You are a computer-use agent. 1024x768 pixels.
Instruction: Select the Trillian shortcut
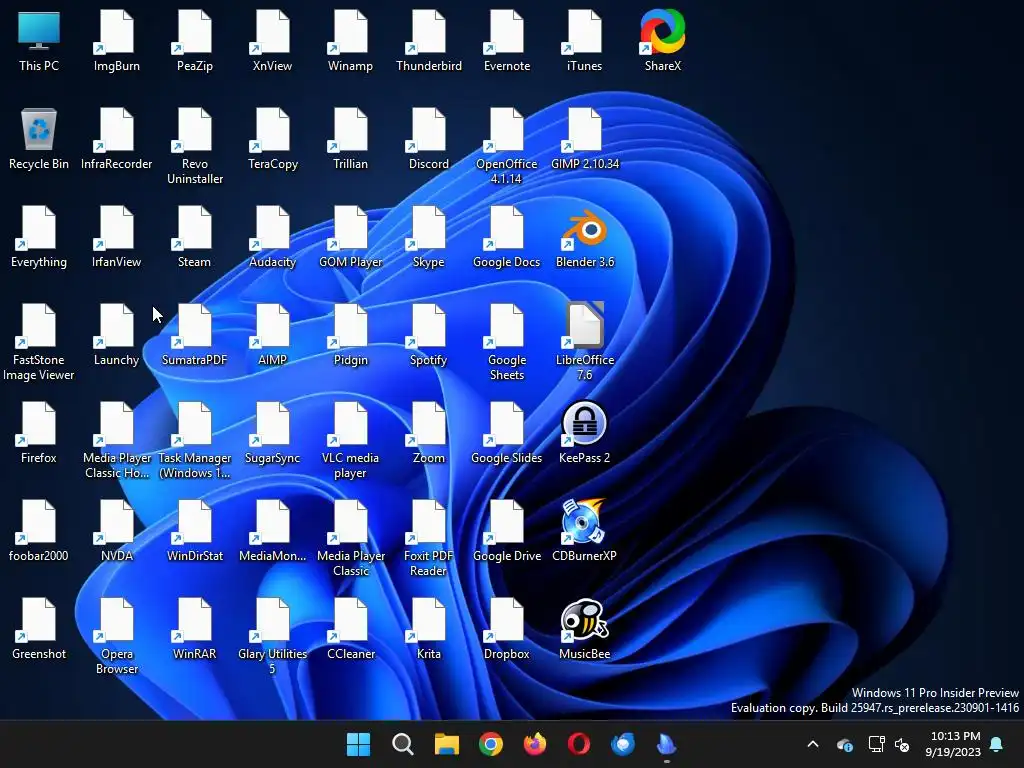pyautogui.click(x=350, y=138)
